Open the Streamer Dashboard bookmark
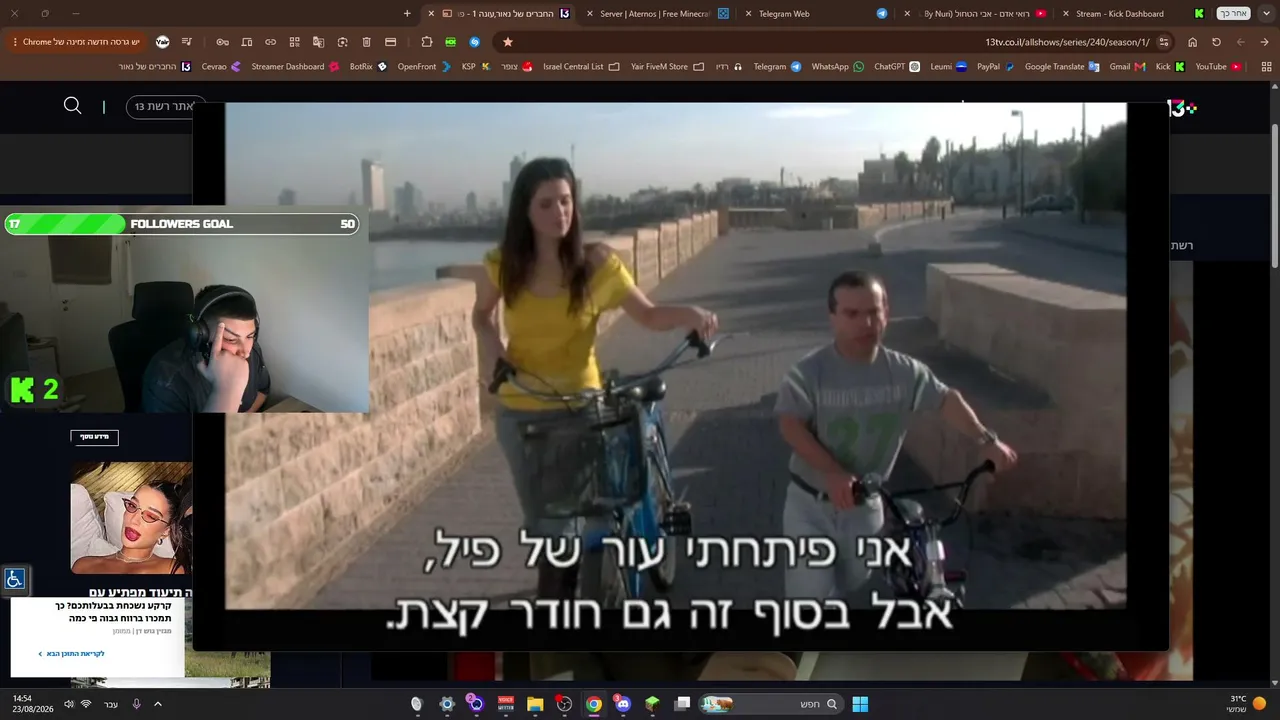The width and height of the screenshot is (1280, 720). 297,67
